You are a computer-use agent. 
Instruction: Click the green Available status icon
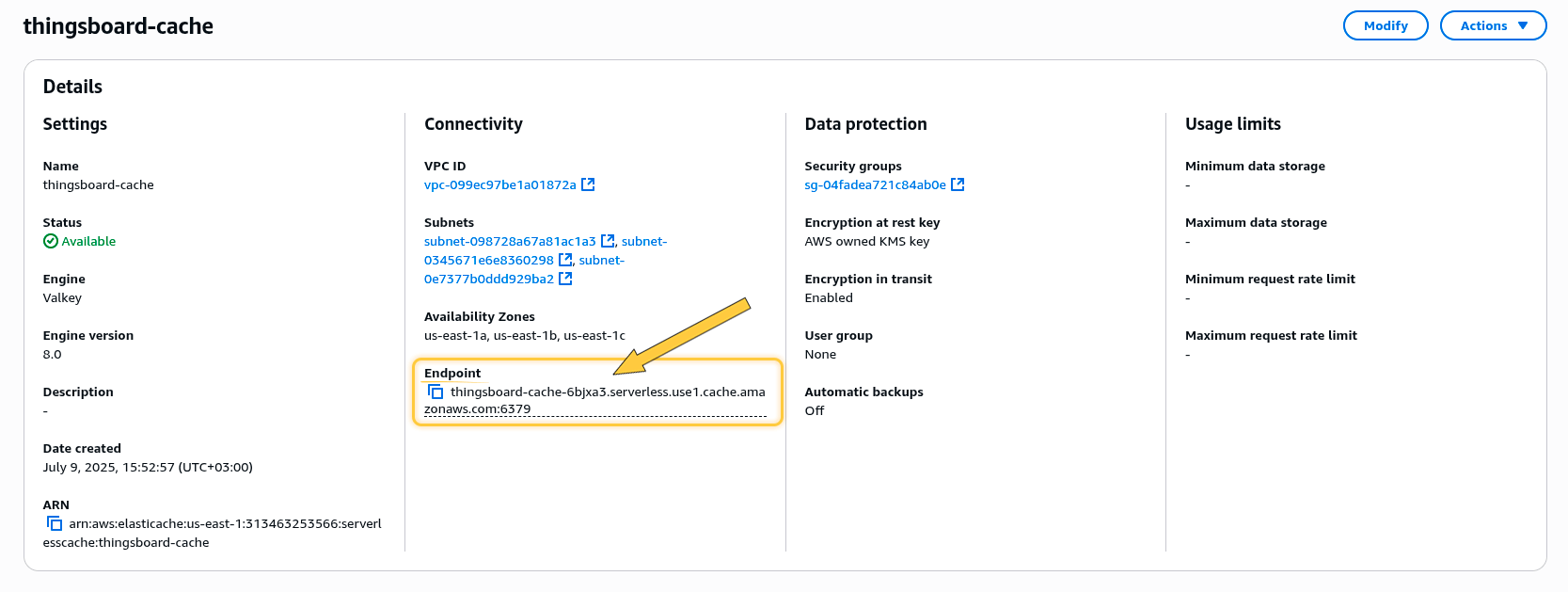[x=51, y=241]
